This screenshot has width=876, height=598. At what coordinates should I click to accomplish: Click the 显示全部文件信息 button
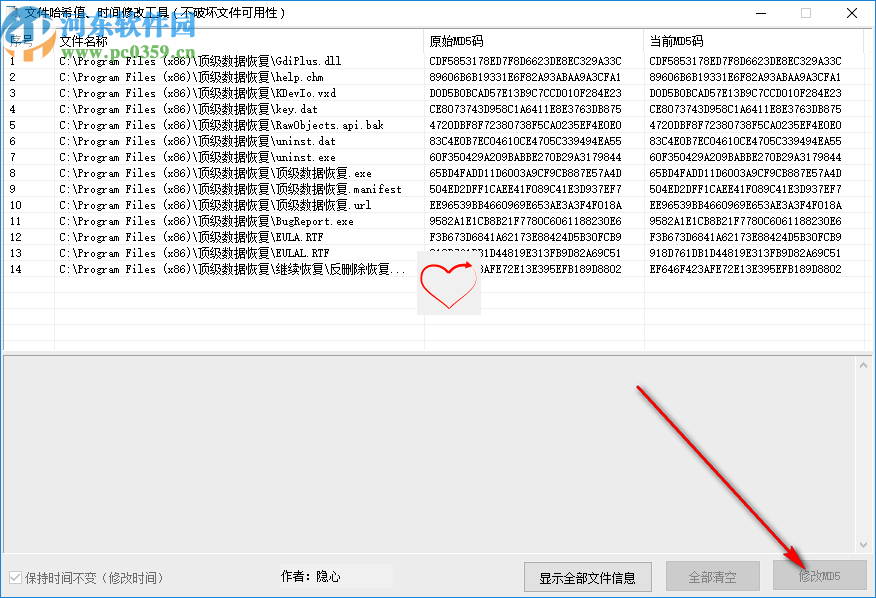(587, 576)
